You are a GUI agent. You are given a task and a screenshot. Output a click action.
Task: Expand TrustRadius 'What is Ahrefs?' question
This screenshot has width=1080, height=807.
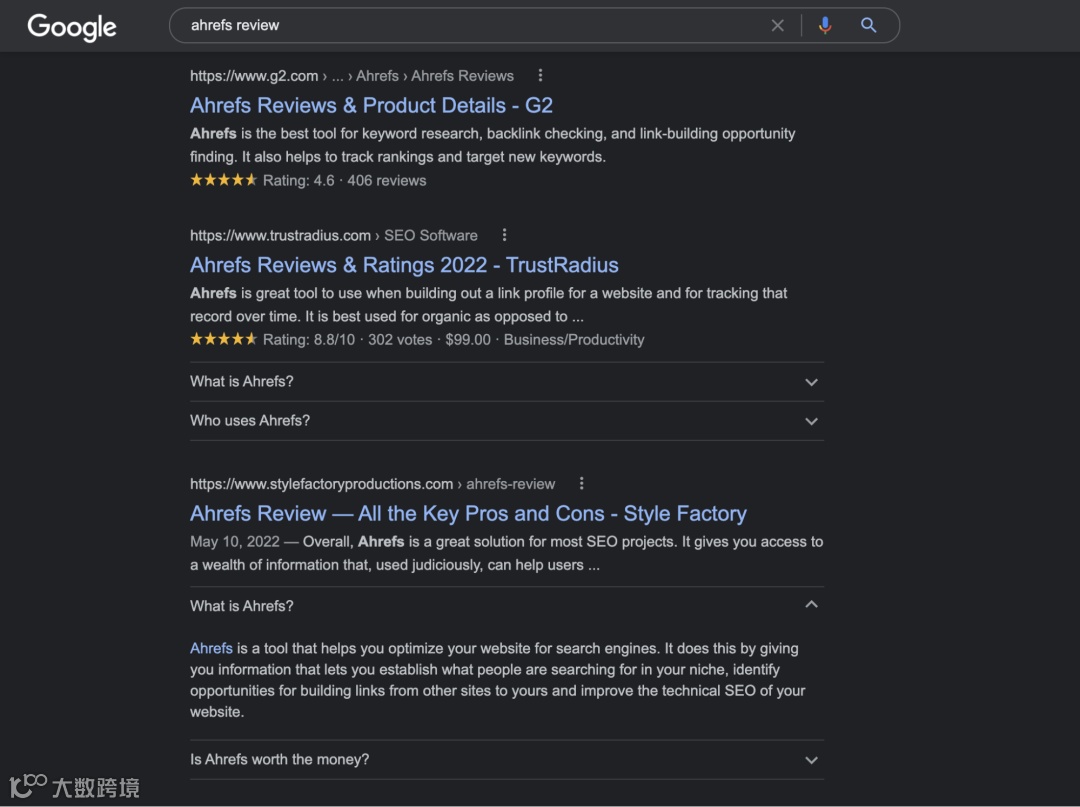pyautogui.click(x=507, y=381)
